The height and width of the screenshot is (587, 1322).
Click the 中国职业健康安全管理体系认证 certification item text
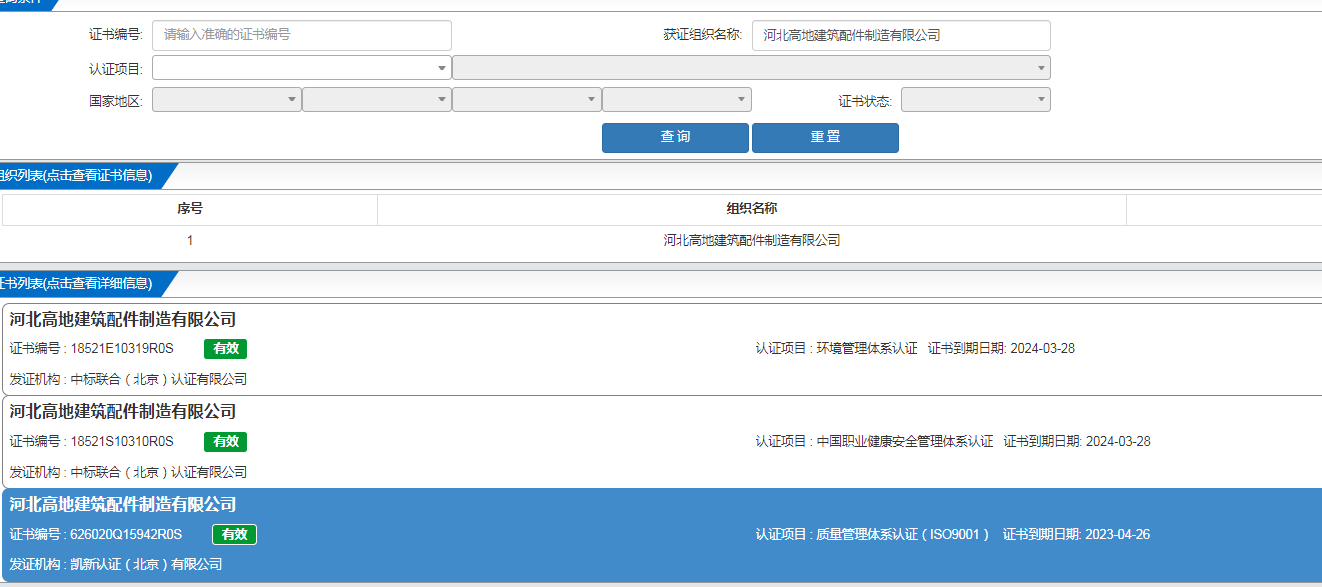(905, 441)
